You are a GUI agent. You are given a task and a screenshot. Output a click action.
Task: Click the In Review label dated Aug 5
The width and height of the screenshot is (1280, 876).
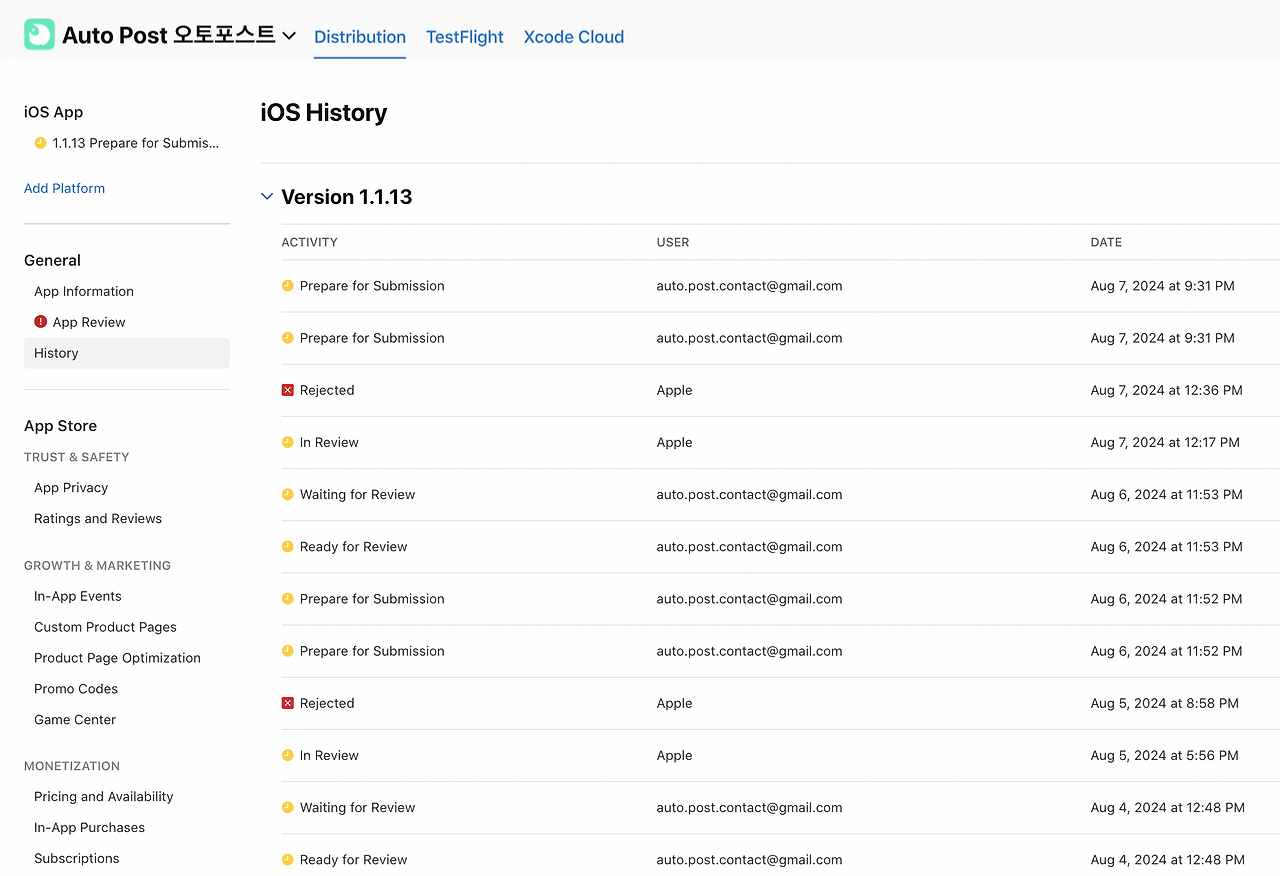pyautogui.click(x=329, y=755)
